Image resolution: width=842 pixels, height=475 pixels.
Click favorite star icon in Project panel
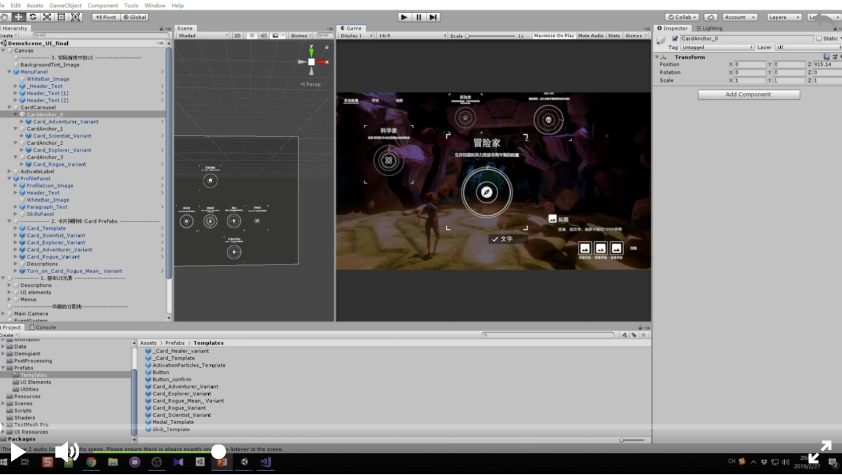tap(644, 335)
